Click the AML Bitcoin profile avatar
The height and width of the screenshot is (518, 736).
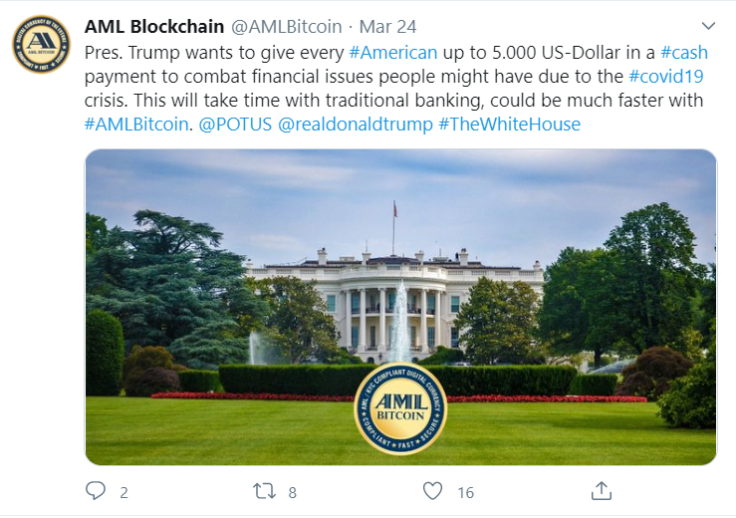click(41, 44)
